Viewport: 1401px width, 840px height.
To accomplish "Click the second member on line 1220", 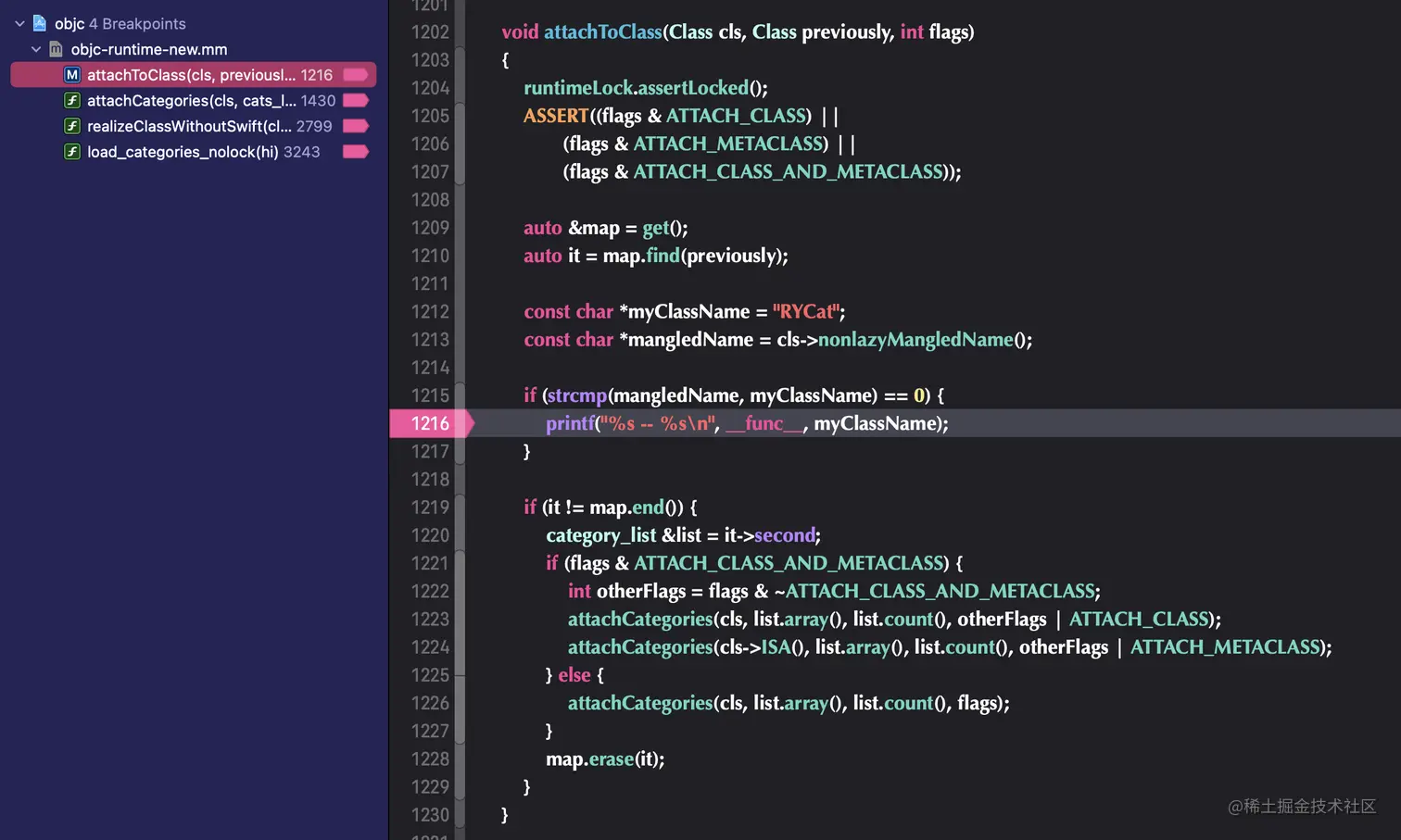I will click(785, 535).
